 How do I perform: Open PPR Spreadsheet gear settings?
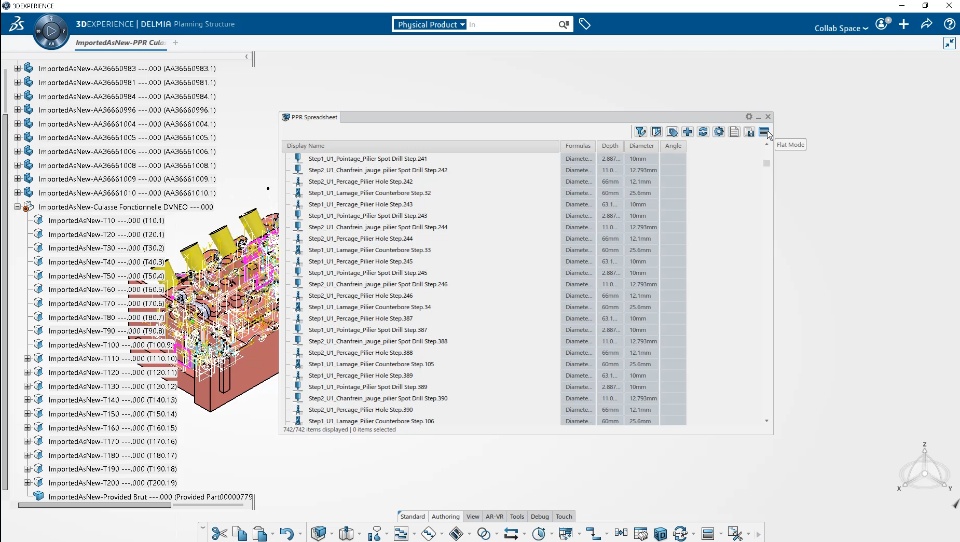click(x=748, y=117)
